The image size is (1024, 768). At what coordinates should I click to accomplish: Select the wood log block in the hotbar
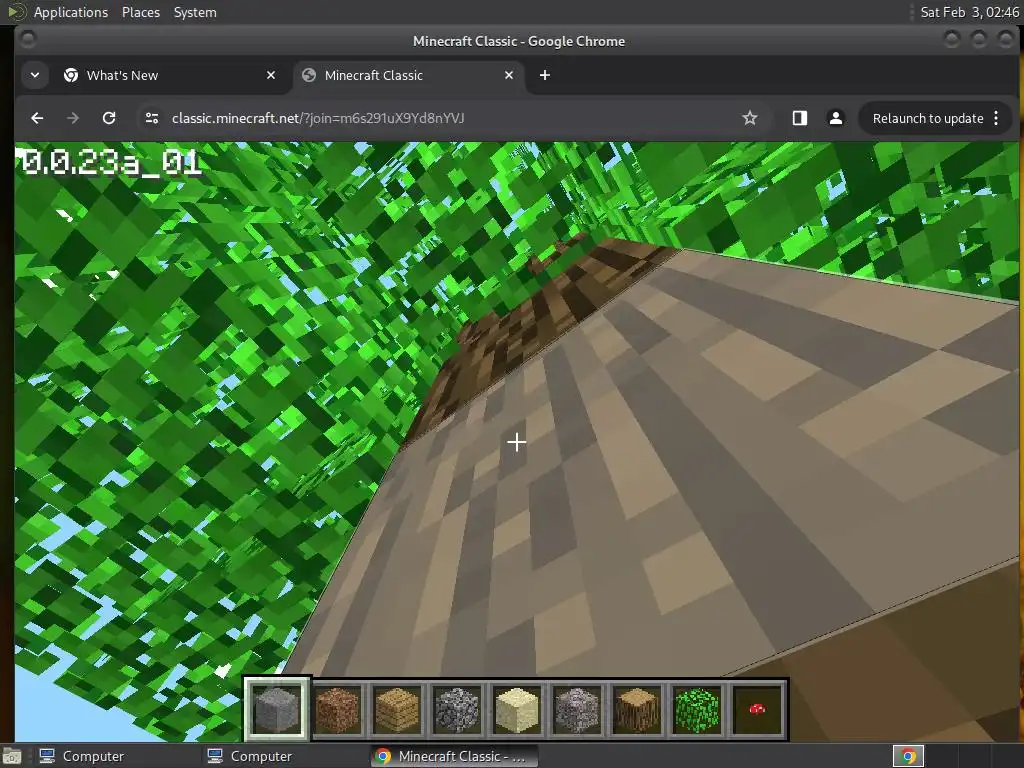(x=637, y=709)
